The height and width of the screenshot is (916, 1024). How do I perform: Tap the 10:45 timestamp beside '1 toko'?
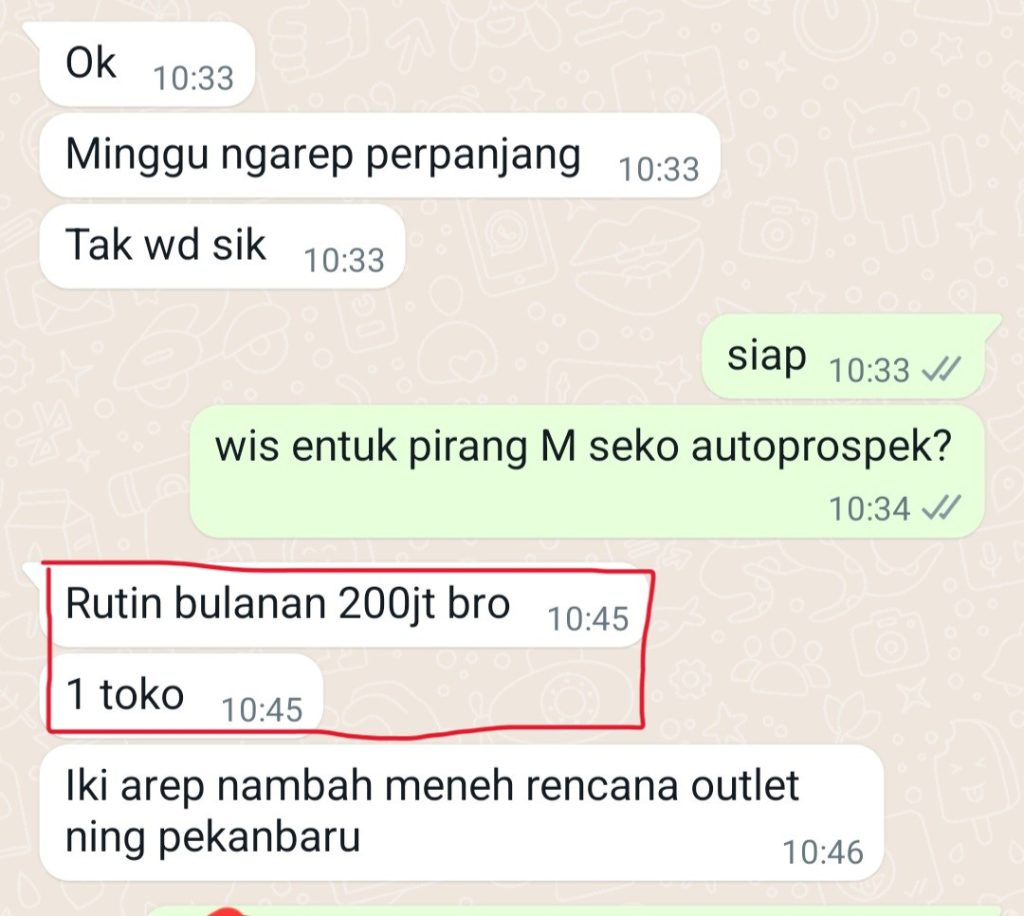click(x=262, y=710)
